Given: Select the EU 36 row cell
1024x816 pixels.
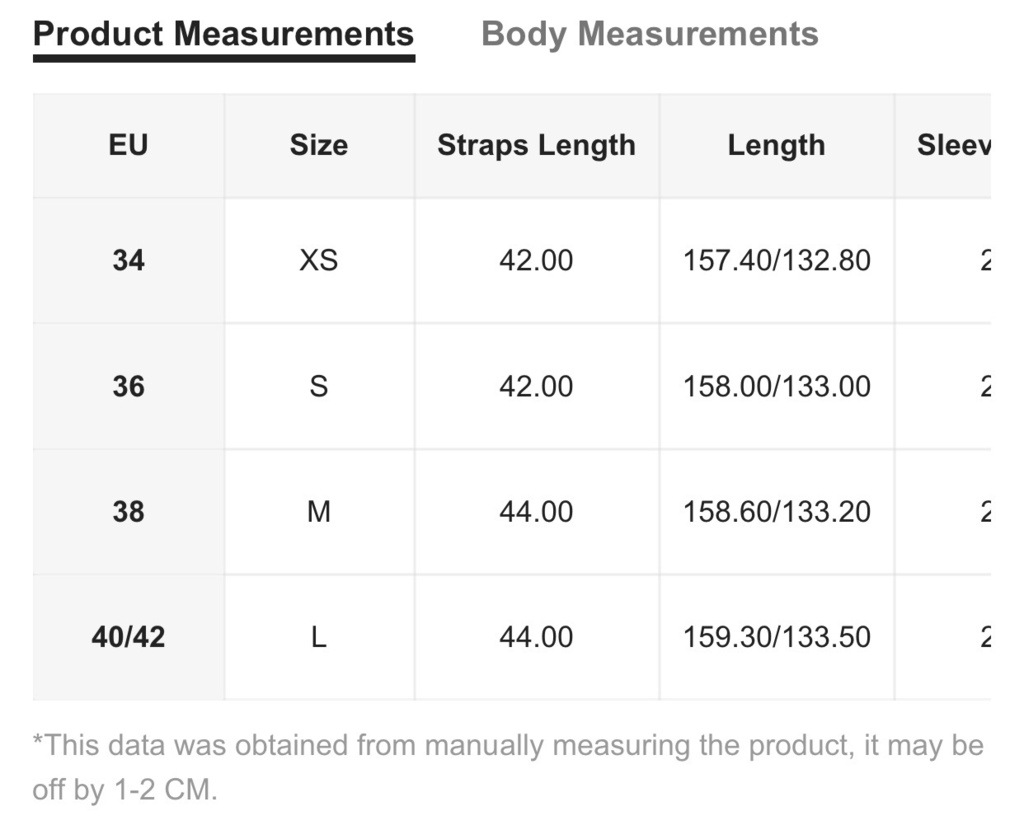Looking at the screenshot, I should tap(129, 386).
